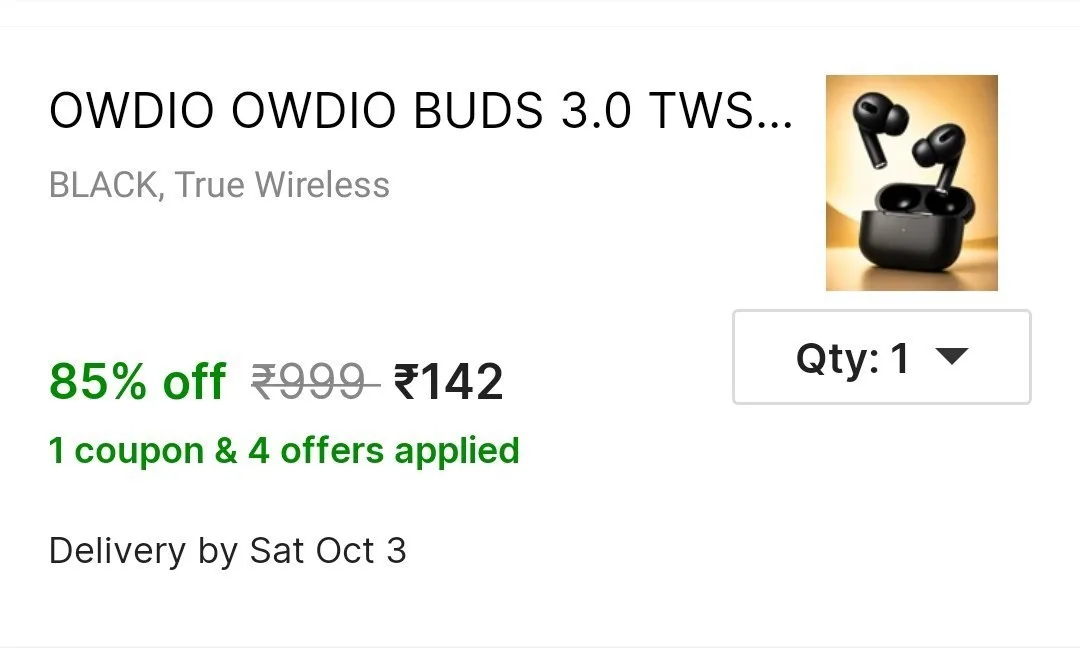This screenshot has height=648, width=1080.
Task: Click the ₹142 final price
Action: 448,382
